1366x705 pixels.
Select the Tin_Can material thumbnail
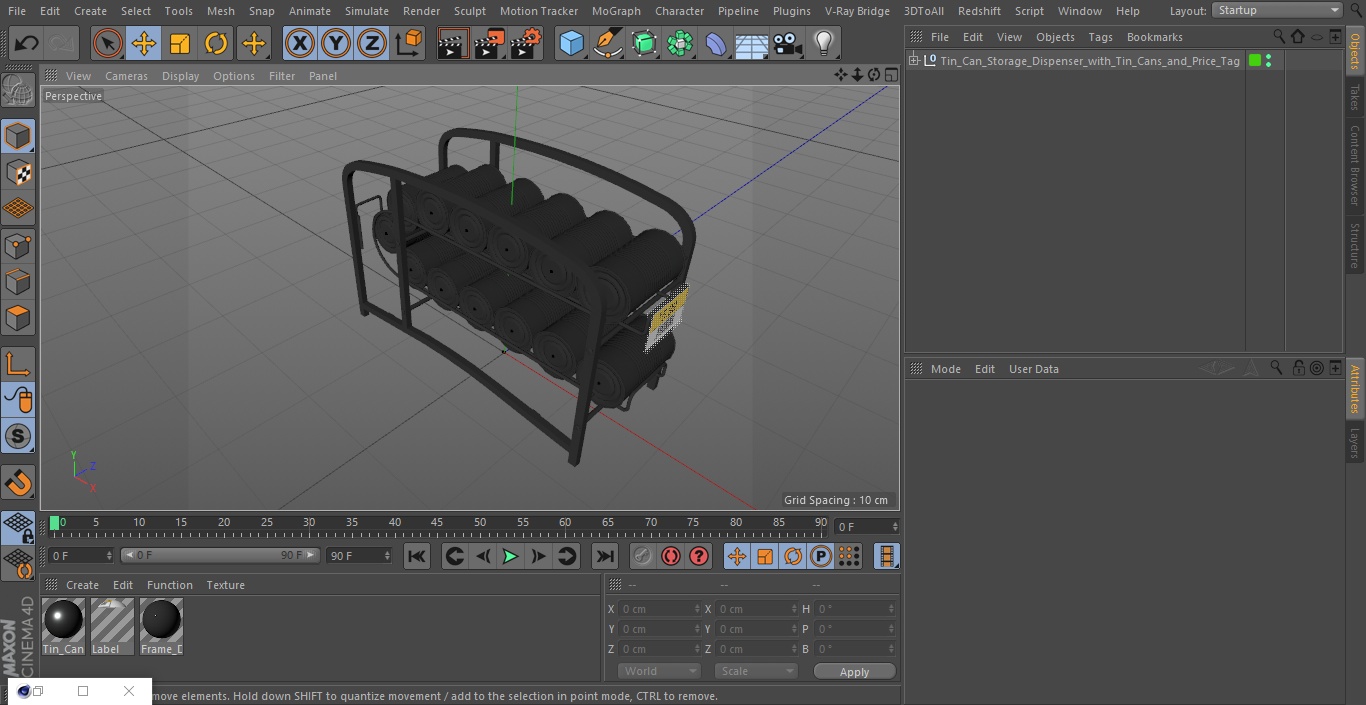click(x=63, y=627)
